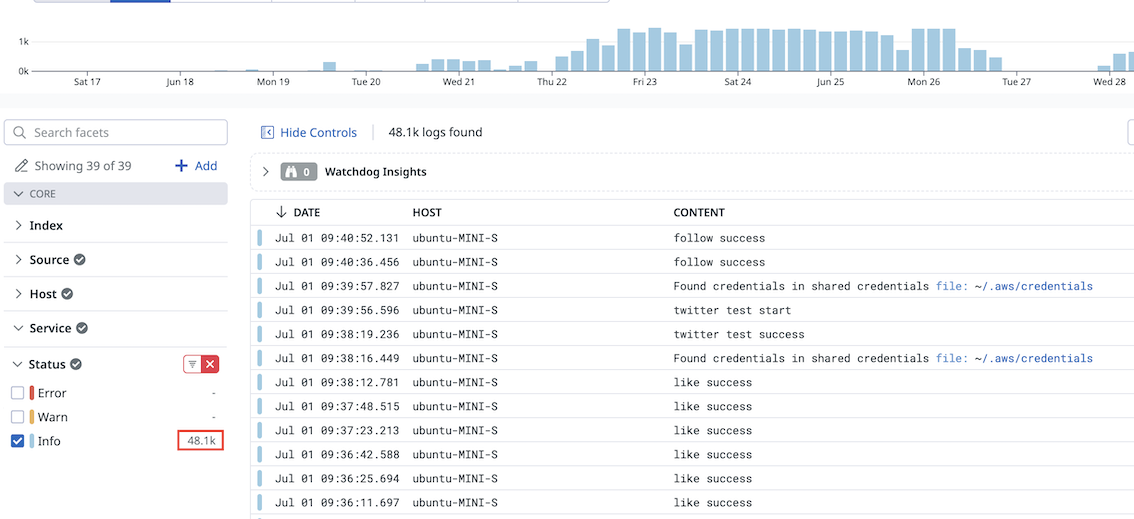This screenshot has height=519, width=1134.
Task: Click the '48.1k logs found' text
Action: 435,132
